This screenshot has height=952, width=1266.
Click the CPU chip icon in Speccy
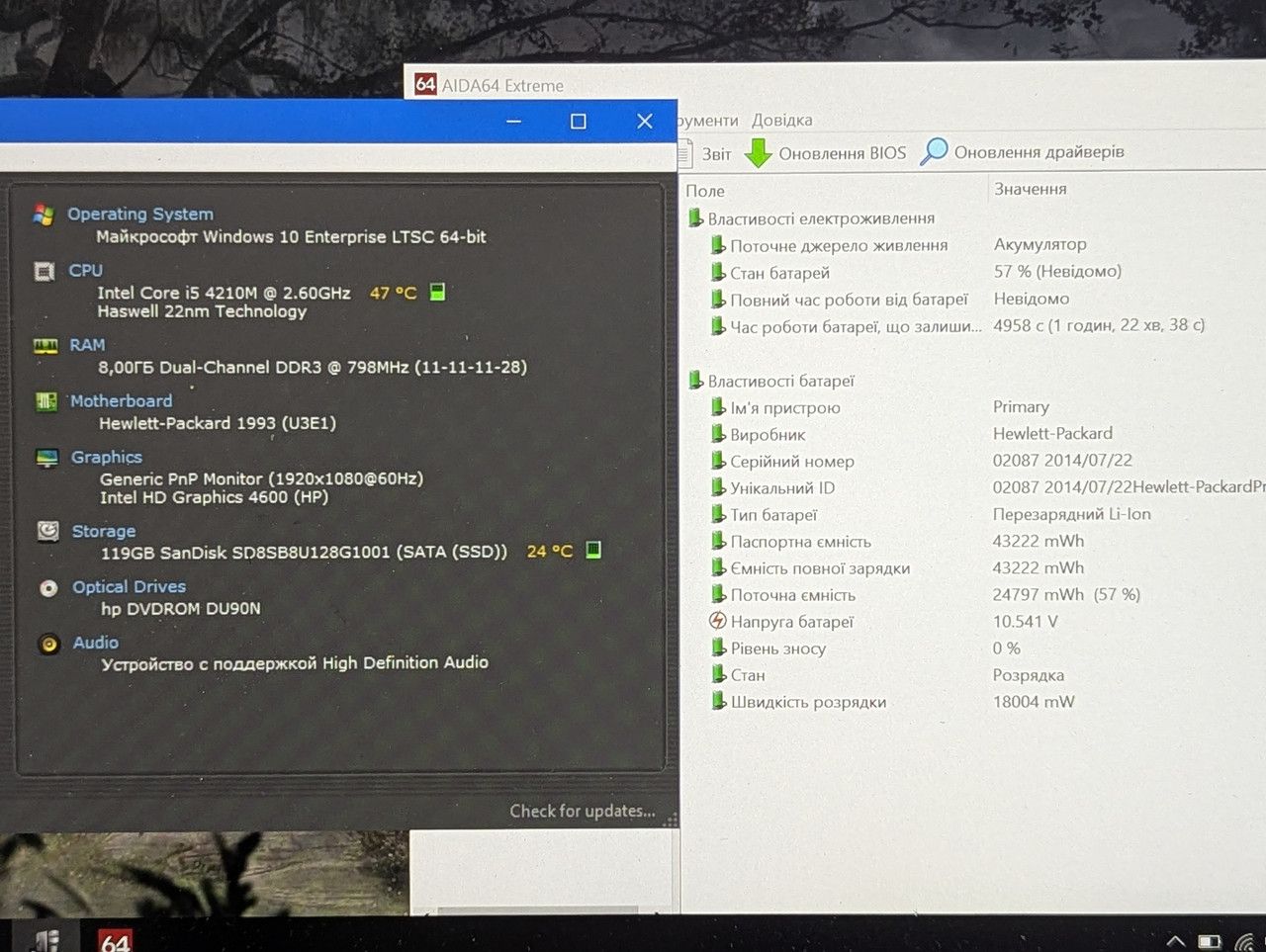[x=45, y=271]
